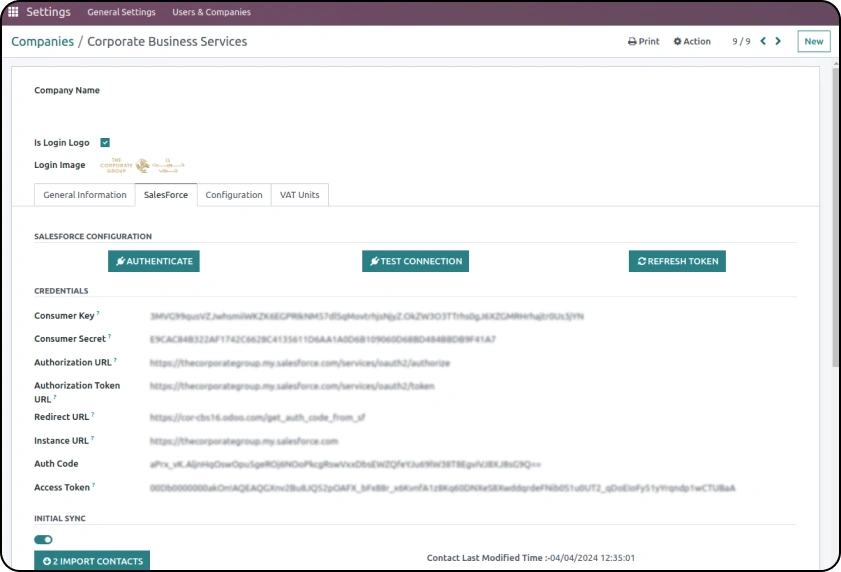Screen dimensions: 841x572
Task: Open the Access Token help tooltip icon
Action: [x=93, y=485]
